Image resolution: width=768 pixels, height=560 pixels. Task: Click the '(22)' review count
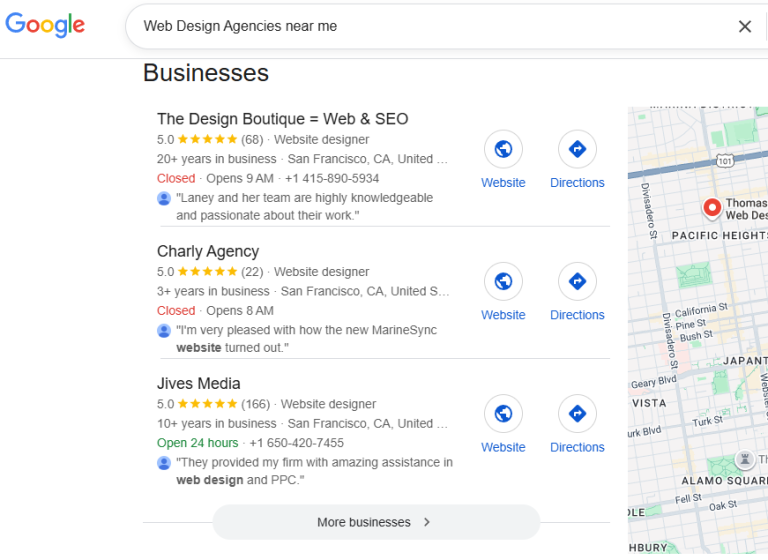(252, 272)
